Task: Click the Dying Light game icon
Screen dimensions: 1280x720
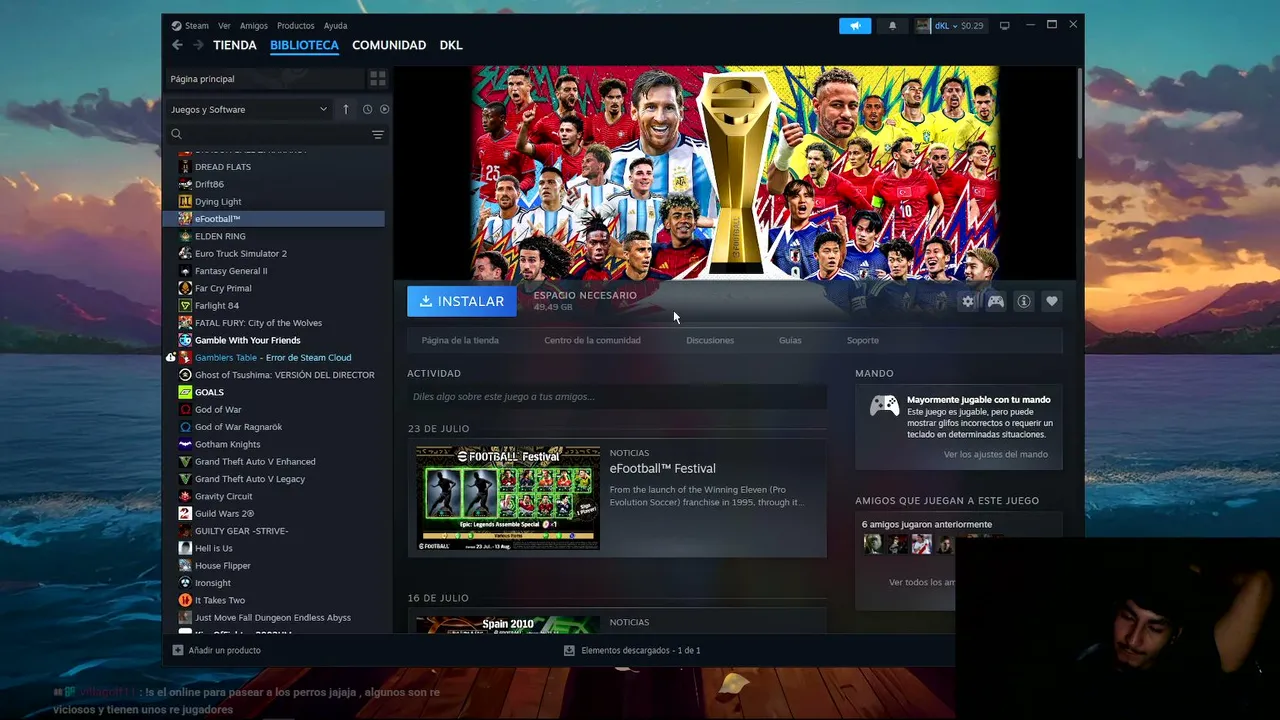Action: point(185,201)
